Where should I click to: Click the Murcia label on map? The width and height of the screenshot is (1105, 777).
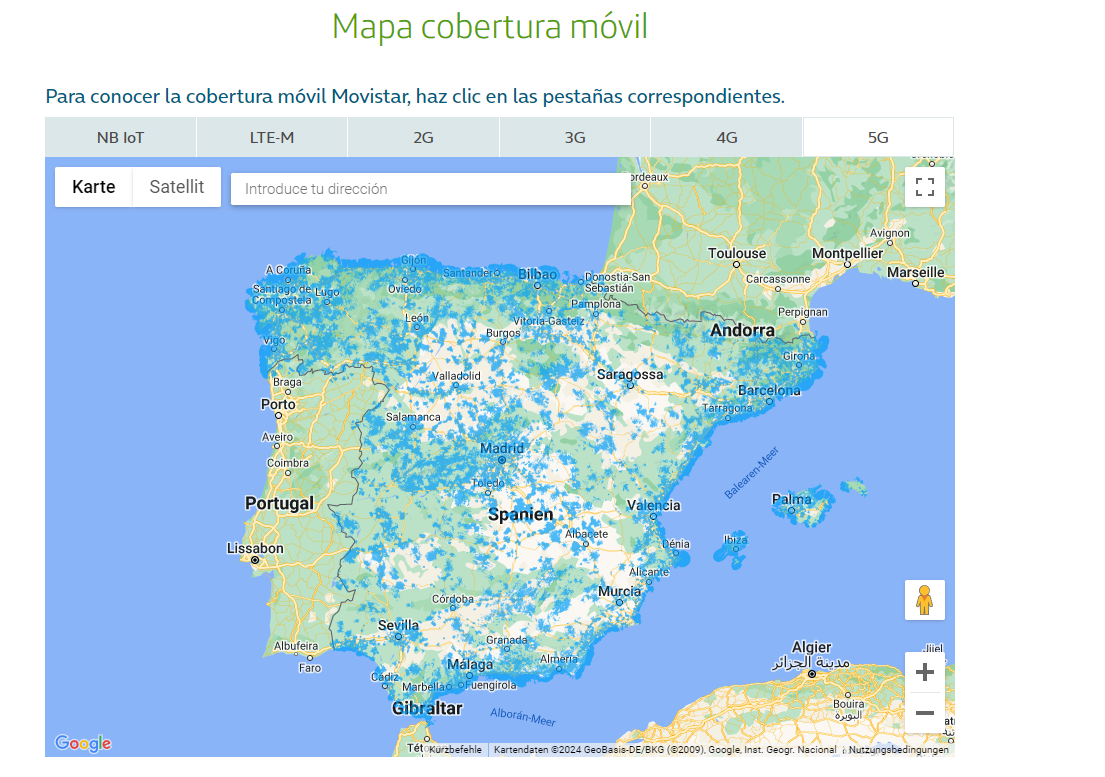619,591
